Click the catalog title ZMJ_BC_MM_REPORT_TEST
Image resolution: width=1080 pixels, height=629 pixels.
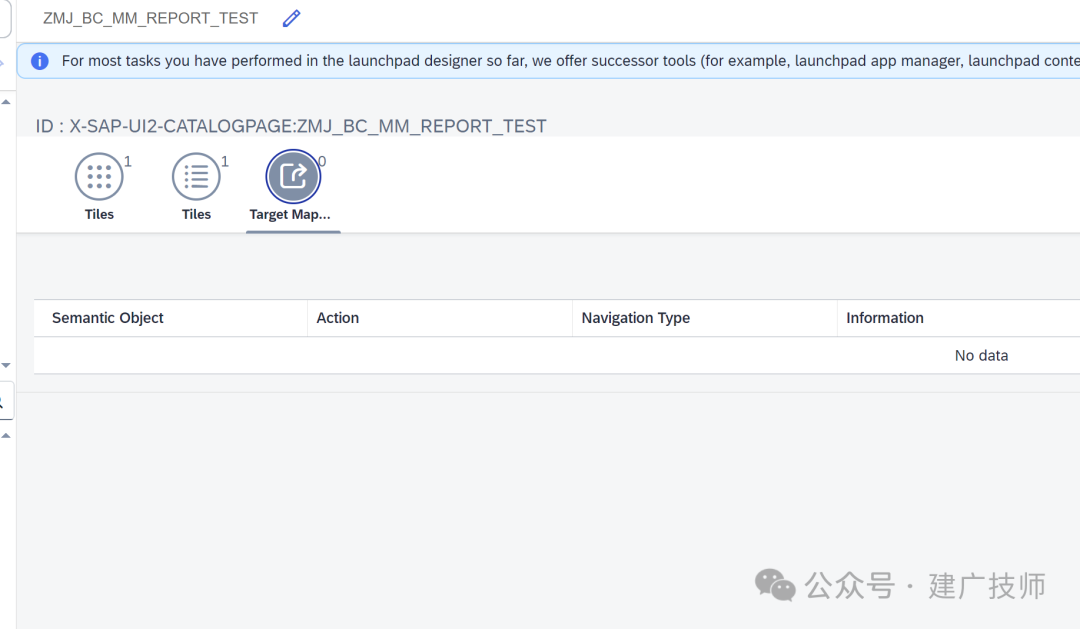click(150, 19)
